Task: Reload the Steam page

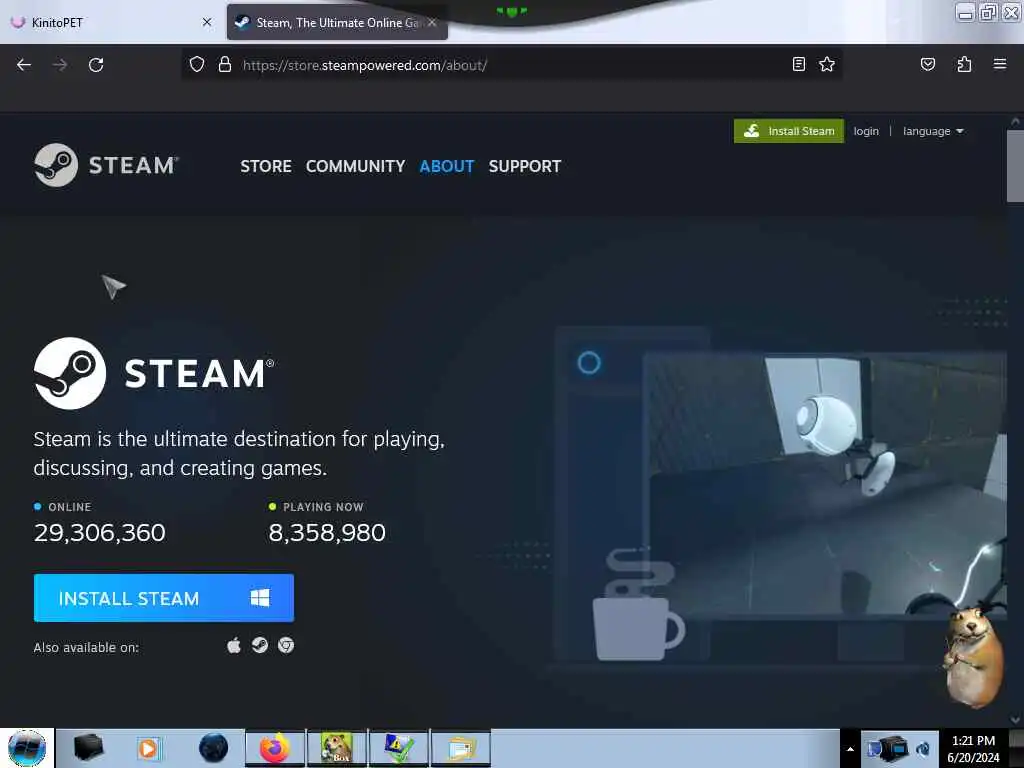Action: [96, 65]
